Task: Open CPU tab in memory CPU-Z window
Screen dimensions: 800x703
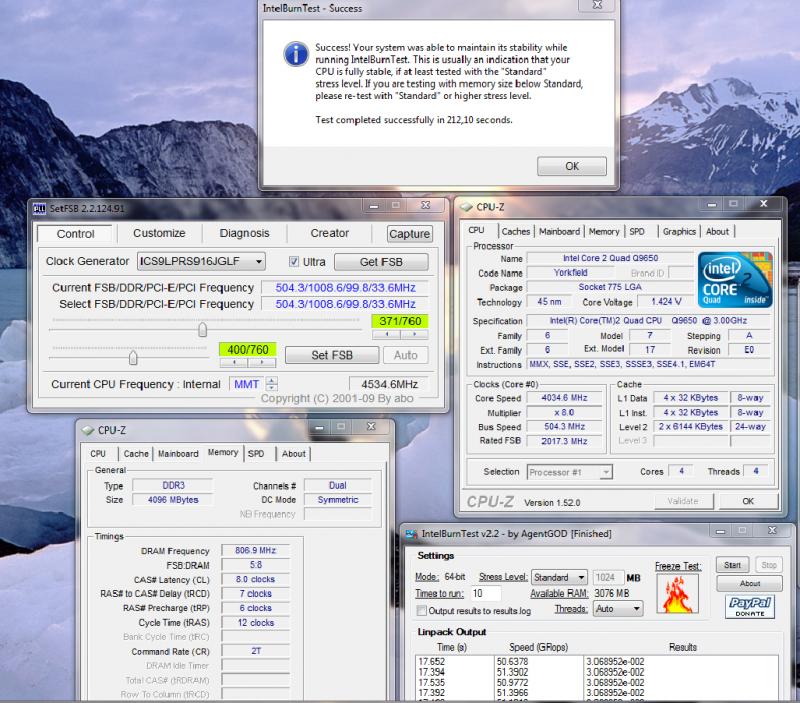Action: tap(98, 454)
